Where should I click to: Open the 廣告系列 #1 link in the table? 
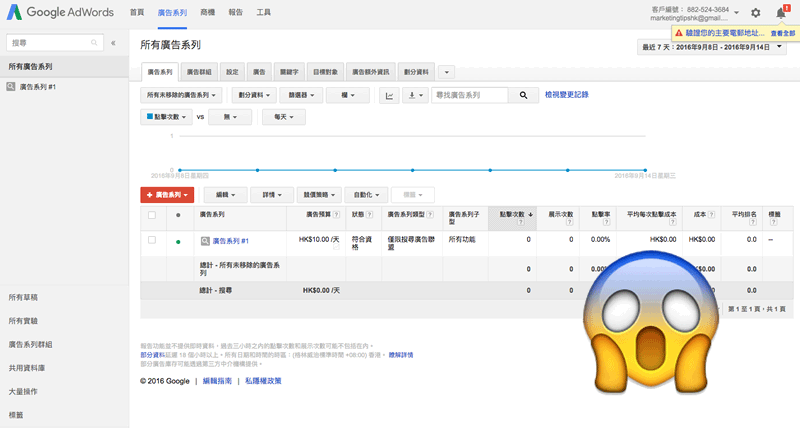[x=231, y=241]
